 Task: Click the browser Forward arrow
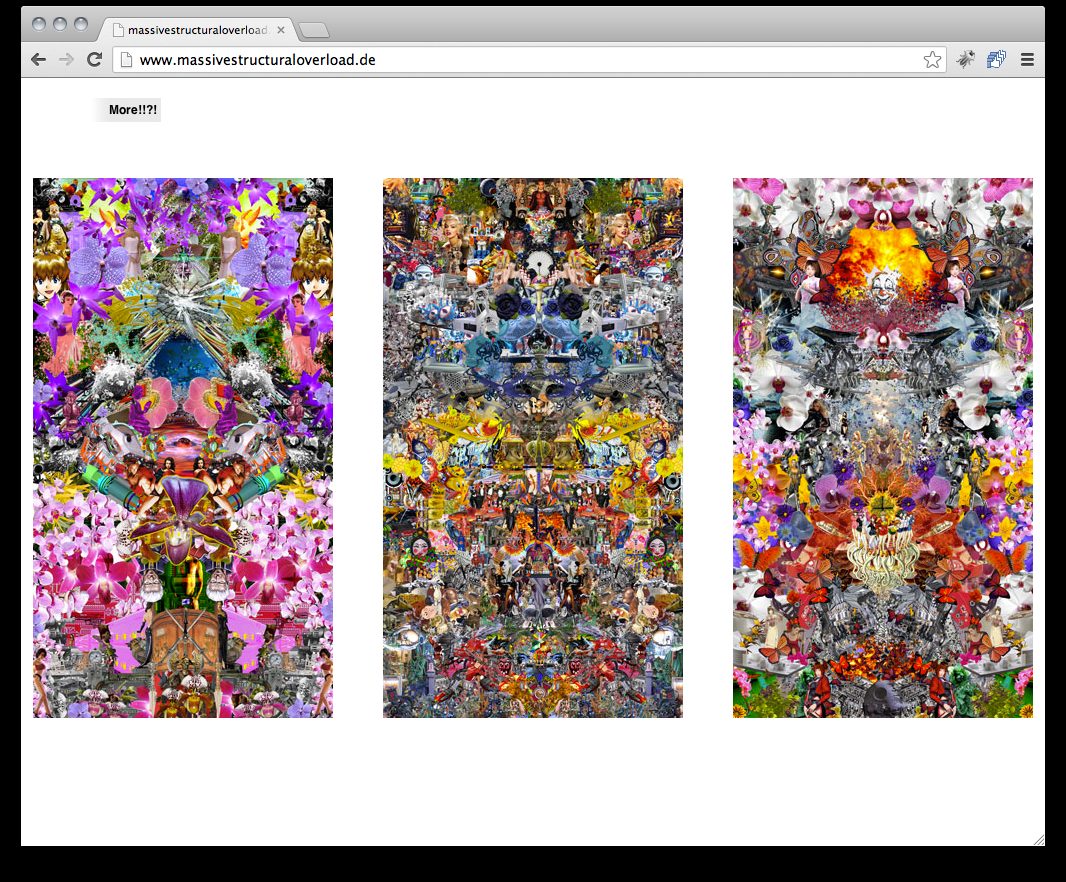tap(67, 60)
